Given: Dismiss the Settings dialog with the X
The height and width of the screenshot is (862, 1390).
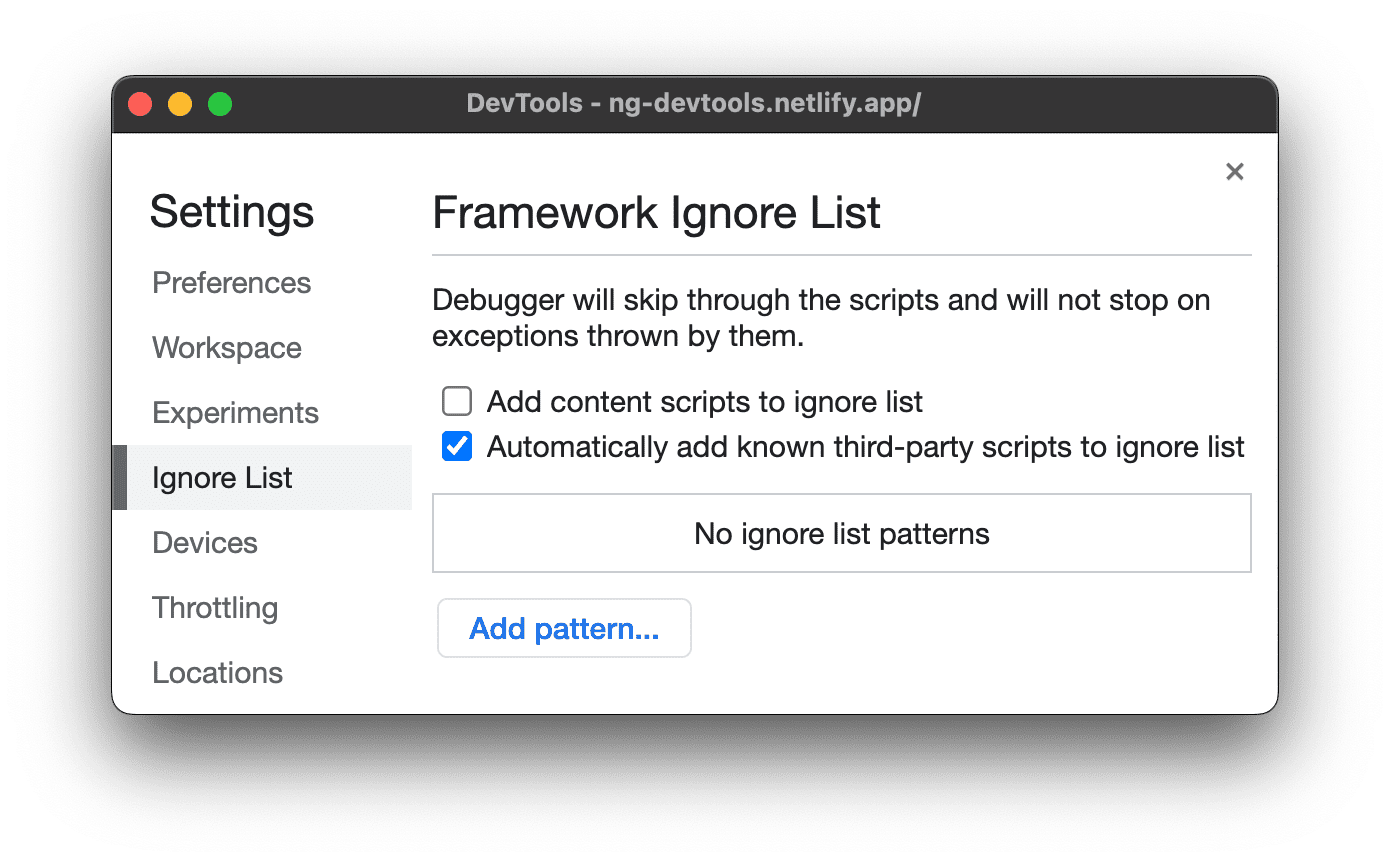Looking at the screenshot, I should point(1234,171).
